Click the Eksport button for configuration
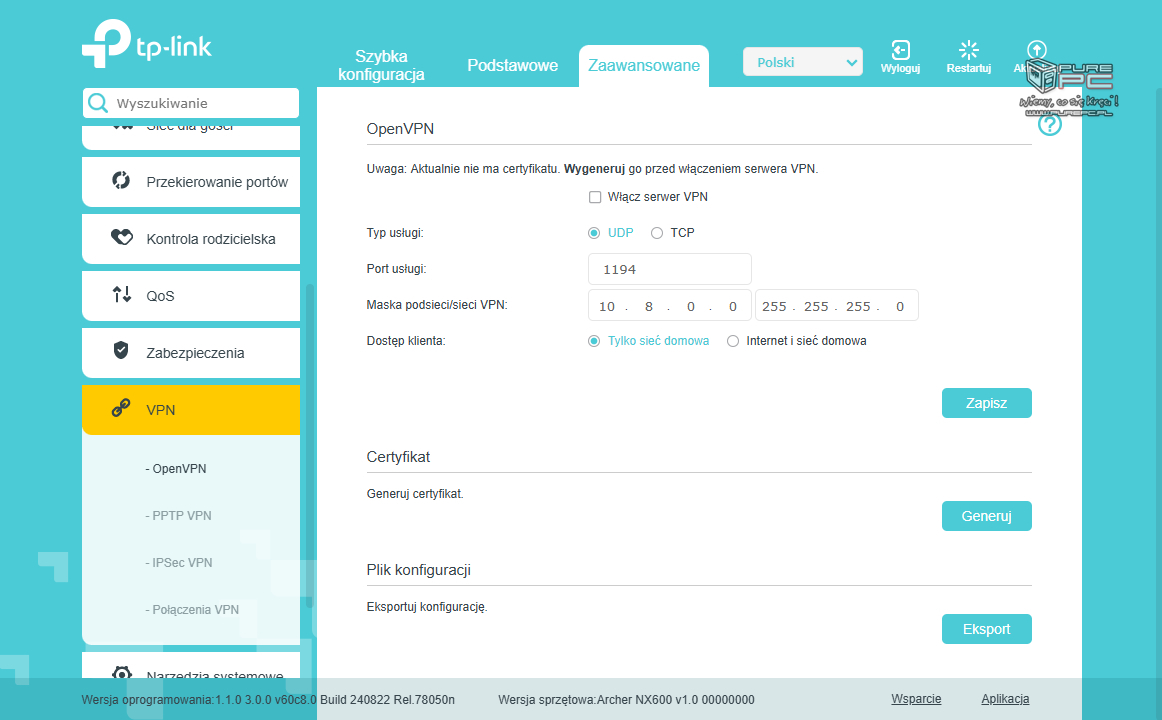This screenshot has height=720, width=1162. (986, 628)
